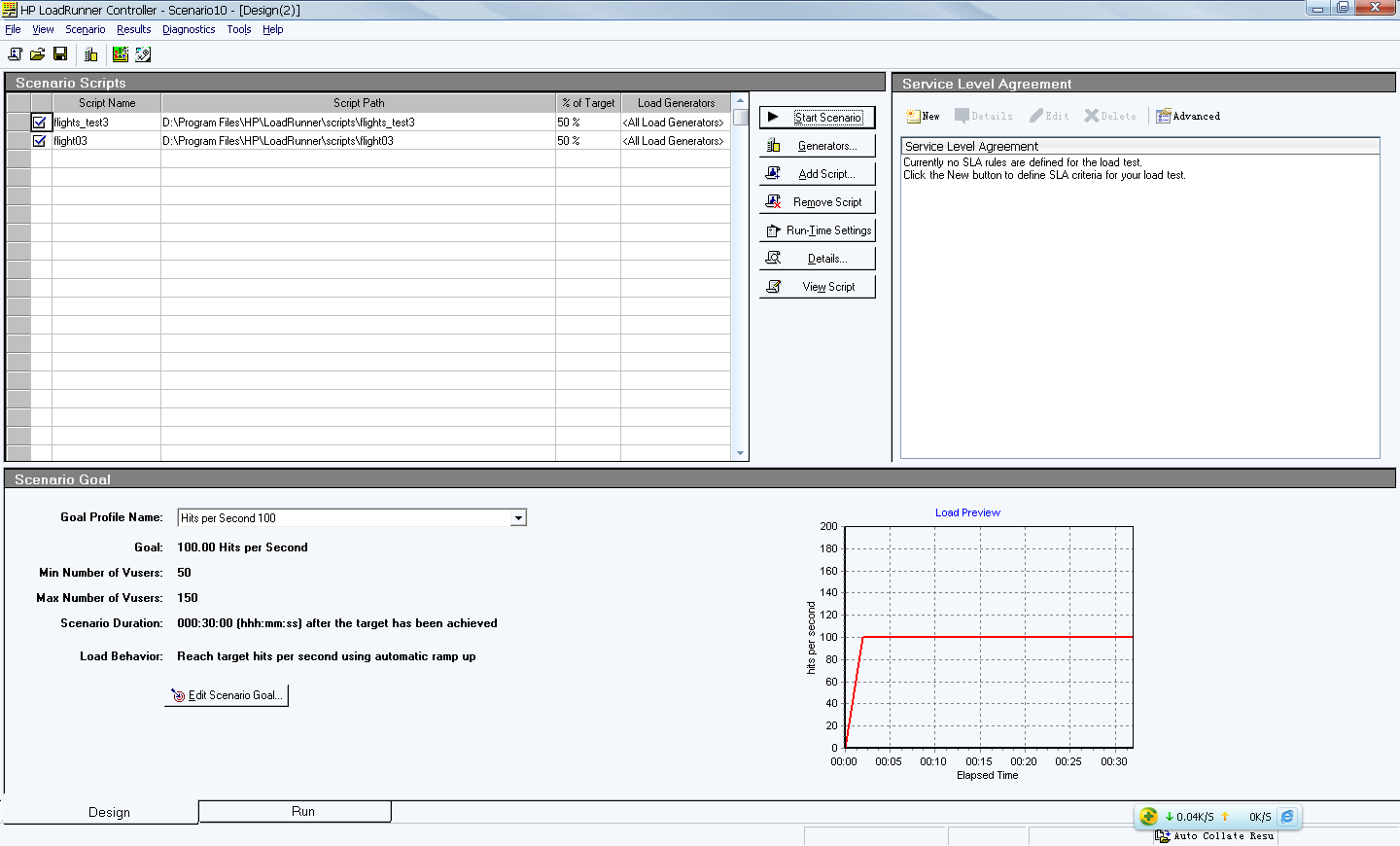The width and height of the screenshot is (1400, 846).
Task: Click the Auto Collate Results status icon
Action: pyautogui.click(x=1162, y=836)
